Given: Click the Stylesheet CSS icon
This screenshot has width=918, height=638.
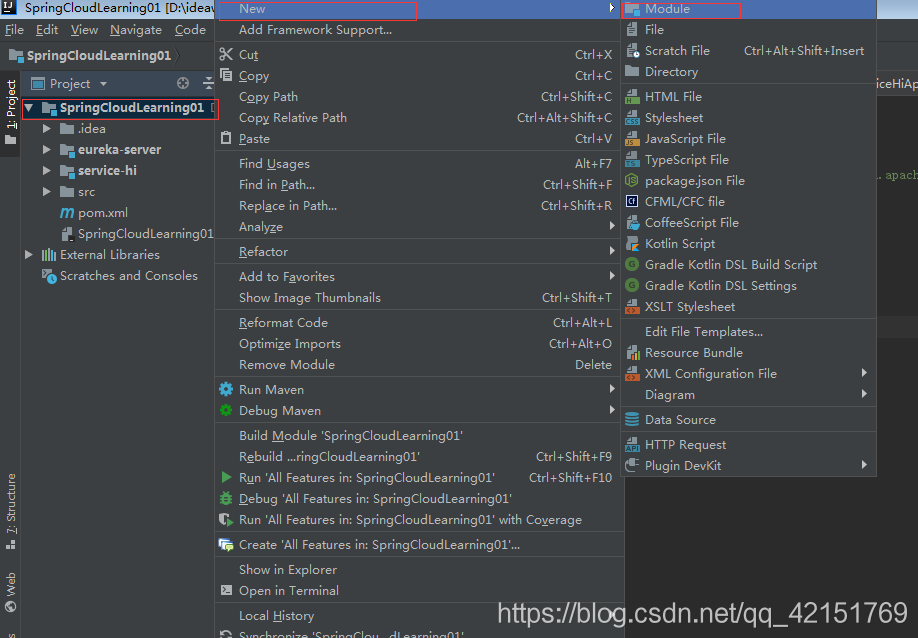Looking at the screenshot, I should coord(632,118).
